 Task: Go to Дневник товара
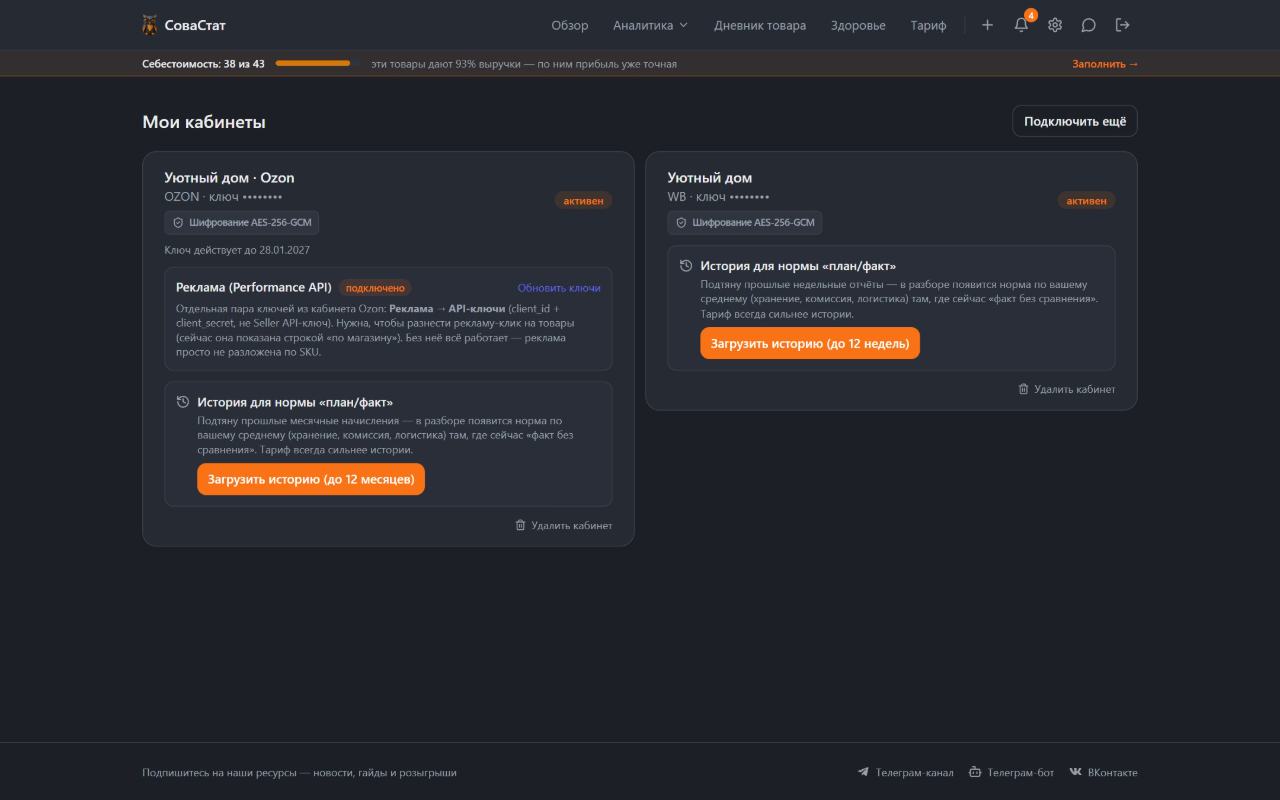(760, 25)
